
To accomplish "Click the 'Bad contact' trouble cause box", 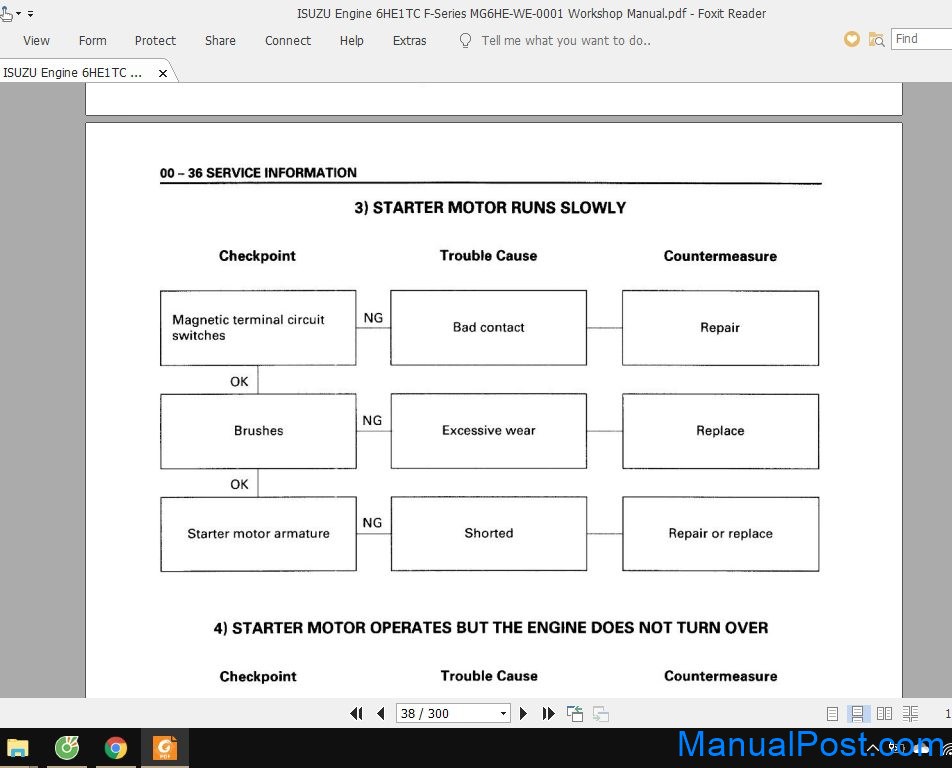I will tap(488, 328).
